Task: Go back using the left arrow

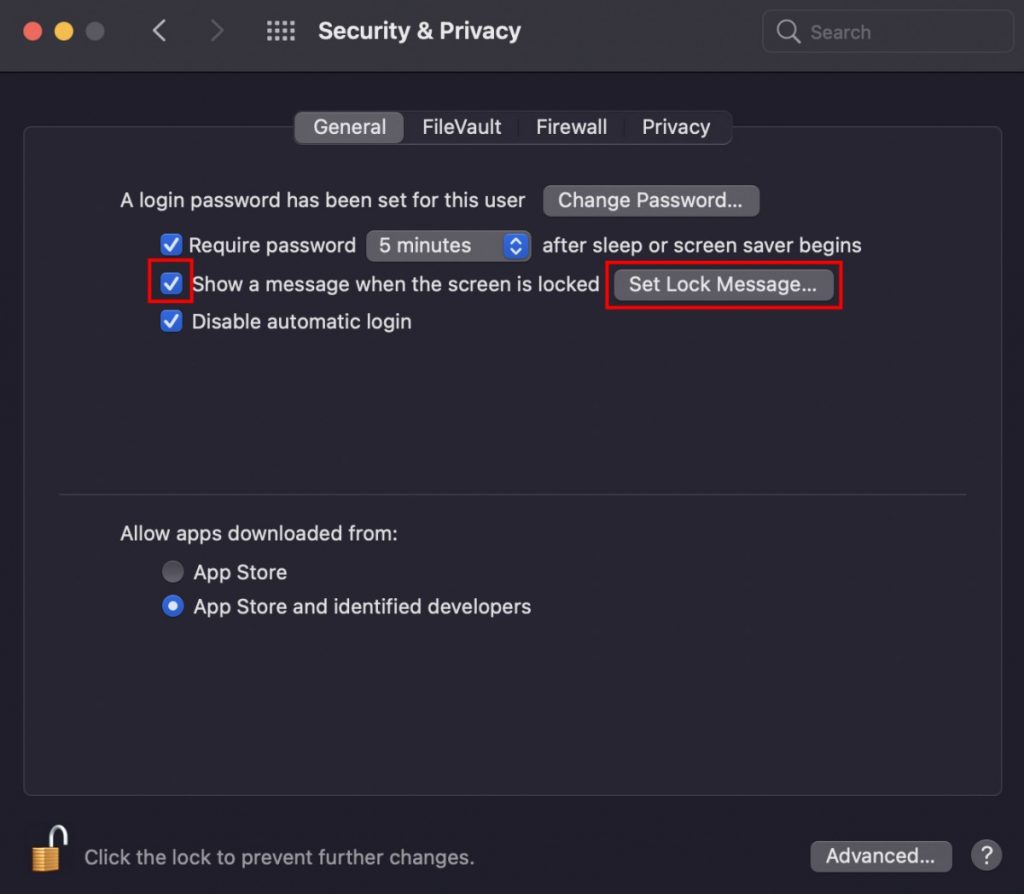Action: [x=160, y=31]
